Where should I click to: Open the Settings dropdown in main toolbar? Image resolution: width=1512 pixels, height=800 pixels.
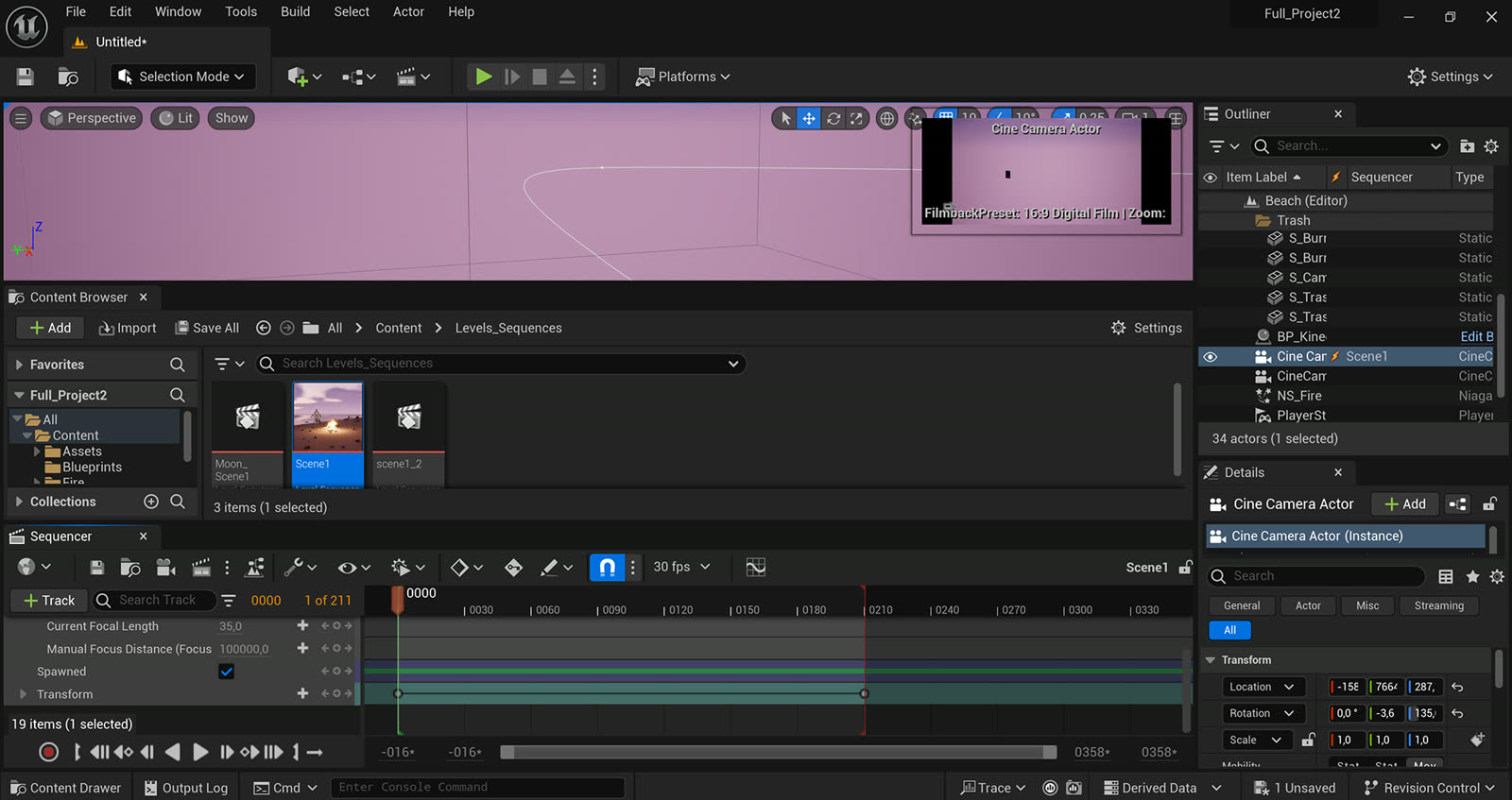click(1450, 77)
